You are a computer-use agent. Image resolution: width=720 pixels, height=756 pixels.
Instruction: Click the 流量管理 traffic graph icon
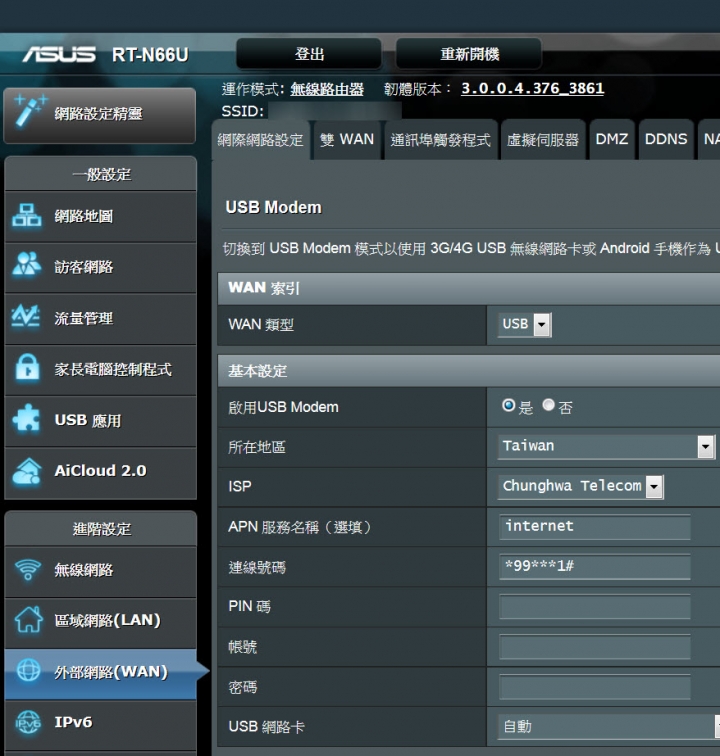26,316
